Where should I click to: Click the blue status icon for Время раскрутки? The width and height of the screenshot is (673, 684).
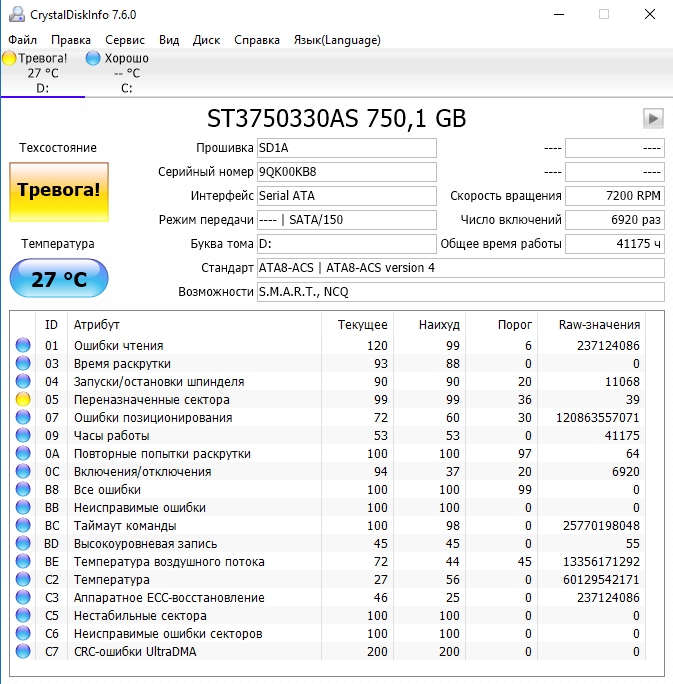pyautogui.click(x=23, y=363)
